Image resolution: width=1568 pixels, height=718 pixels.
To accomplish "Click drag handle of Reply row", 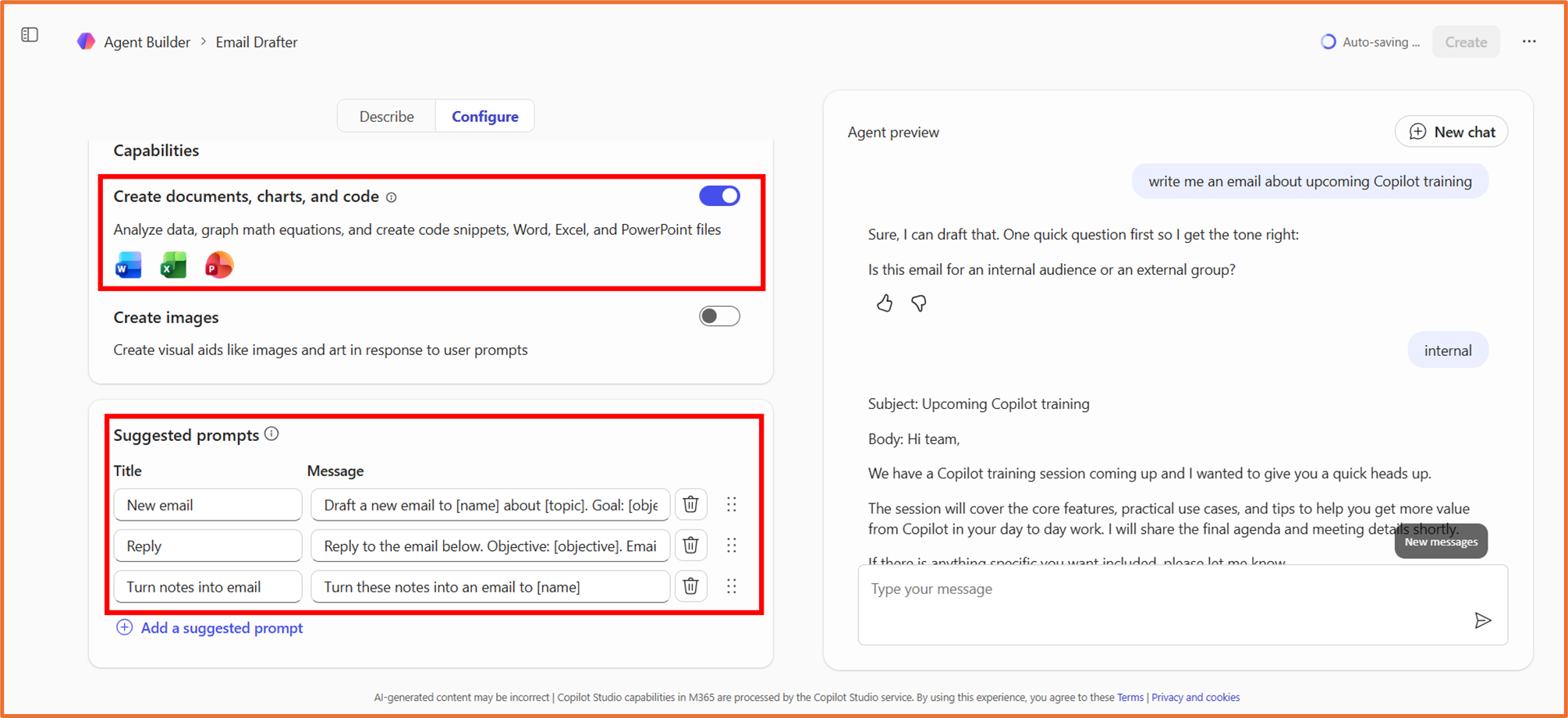I will click(731, 545).
